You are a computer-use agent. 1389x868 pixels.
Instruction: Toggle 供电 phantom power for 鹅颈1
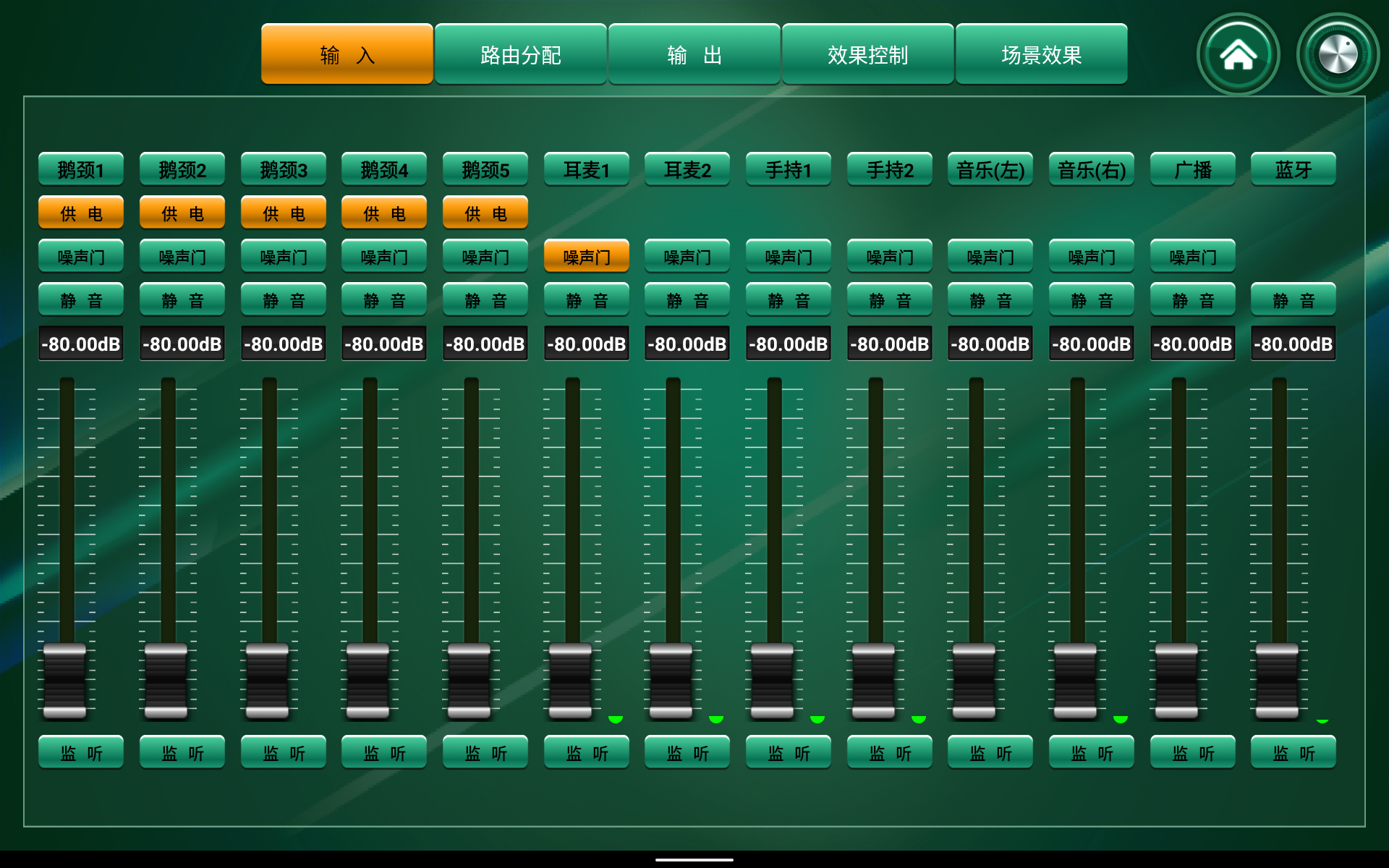[81, 213]
